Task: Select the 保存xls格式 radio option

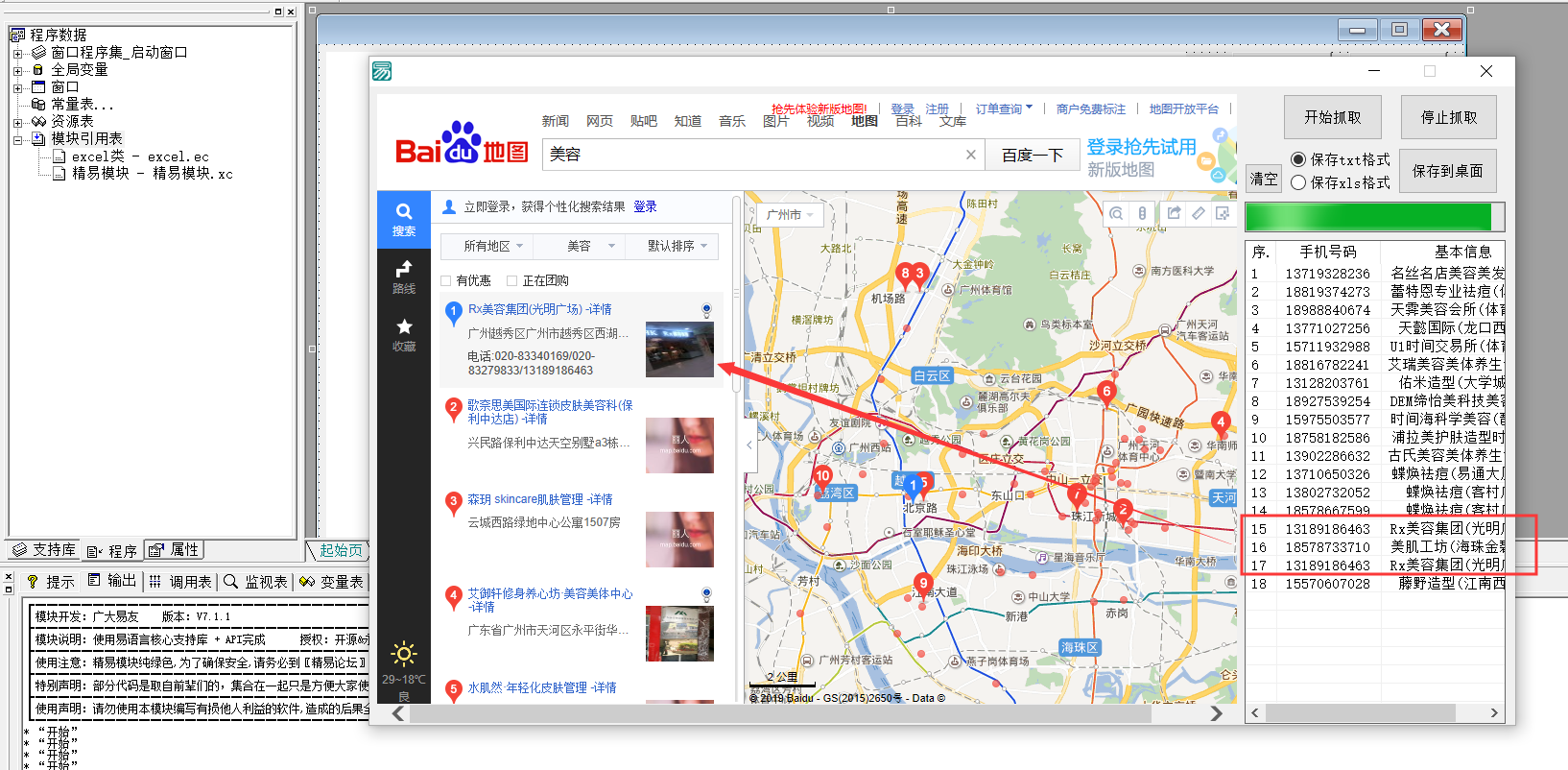Action: pos(1298,182)
